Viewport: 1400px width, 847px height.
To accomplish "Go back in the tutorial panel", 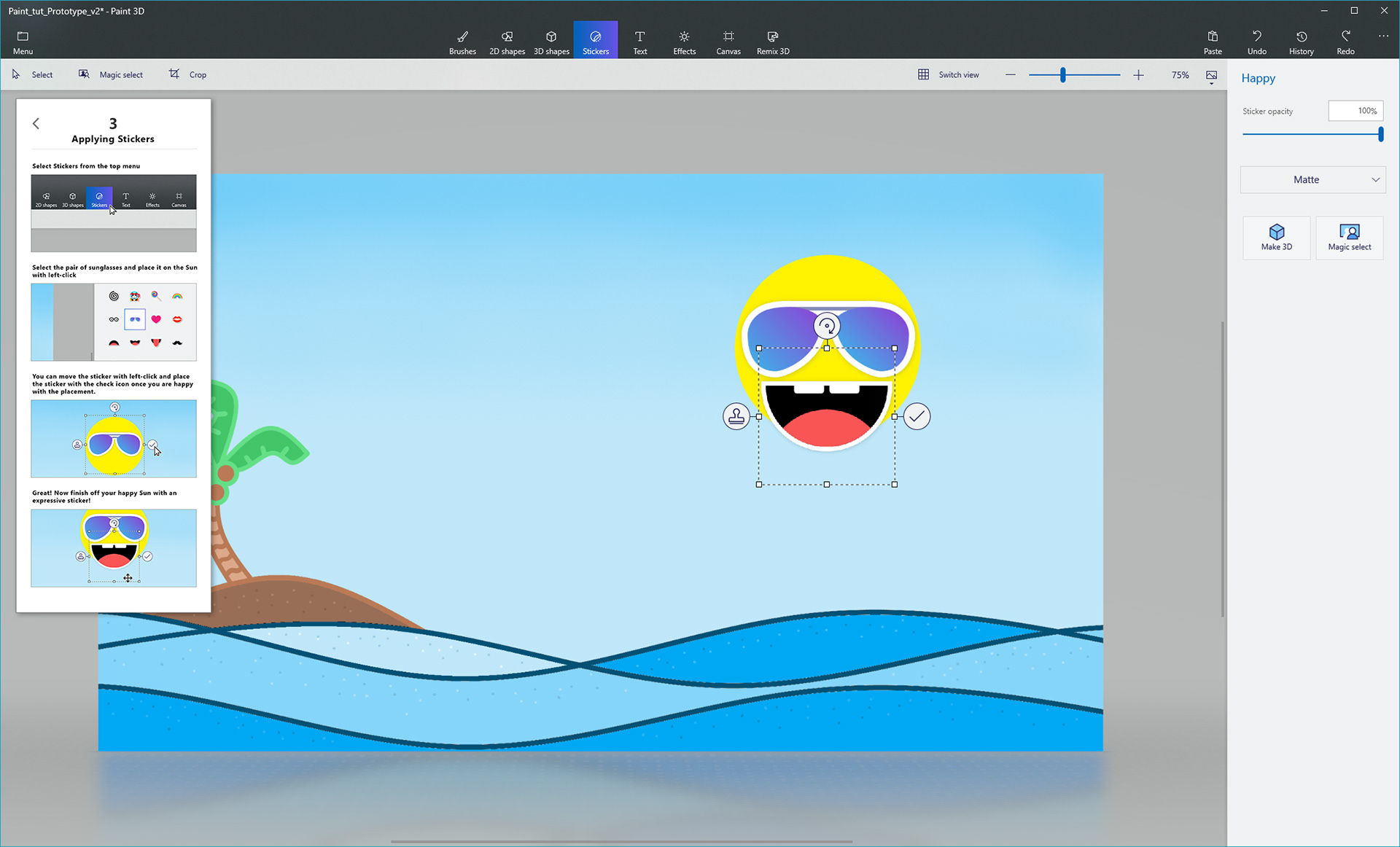I will point(36,123).
